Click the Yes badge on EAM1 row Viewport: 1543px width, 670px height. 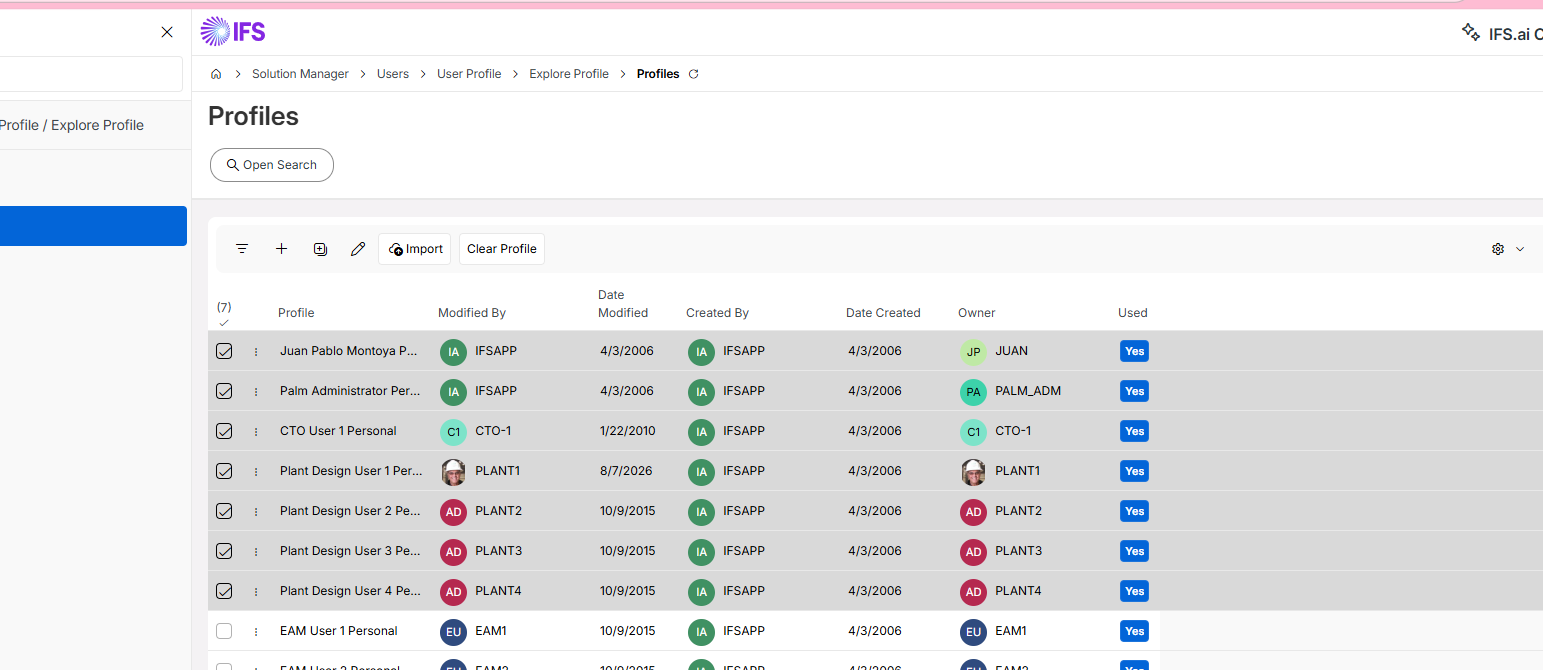[x=1134, y=631]
